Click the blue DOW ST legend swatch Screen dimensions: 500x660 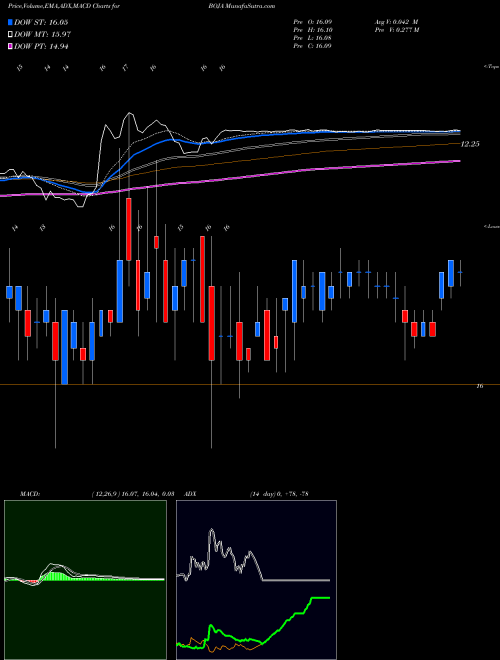point(11,22)
